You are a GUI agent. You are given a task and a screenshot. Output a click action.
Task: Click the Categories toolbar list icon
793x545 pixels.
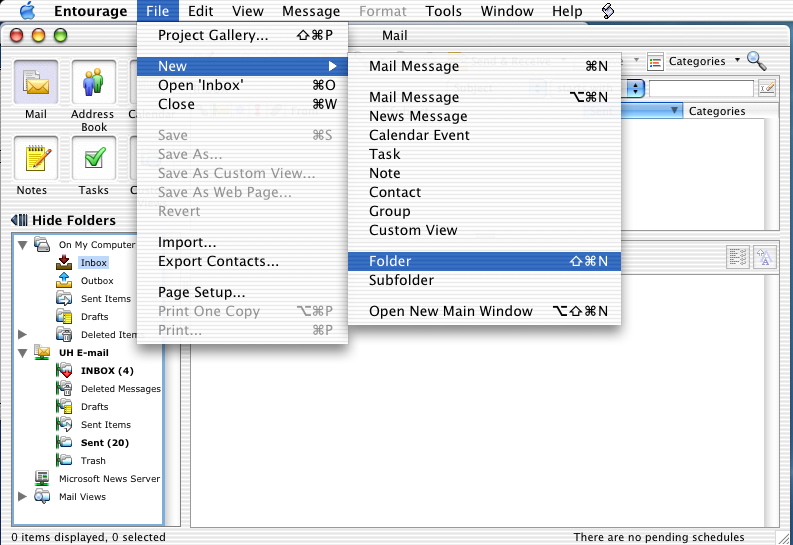coord(655,62)
